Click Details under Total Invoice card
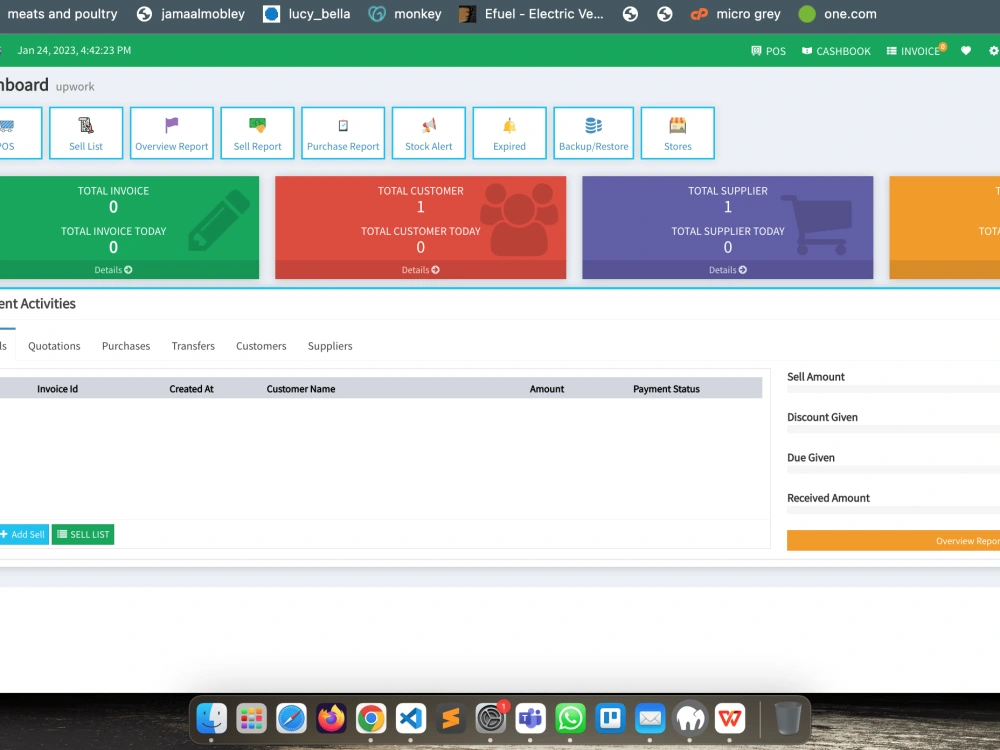The height and width of the screenshot is (750, 1000). 114,270
